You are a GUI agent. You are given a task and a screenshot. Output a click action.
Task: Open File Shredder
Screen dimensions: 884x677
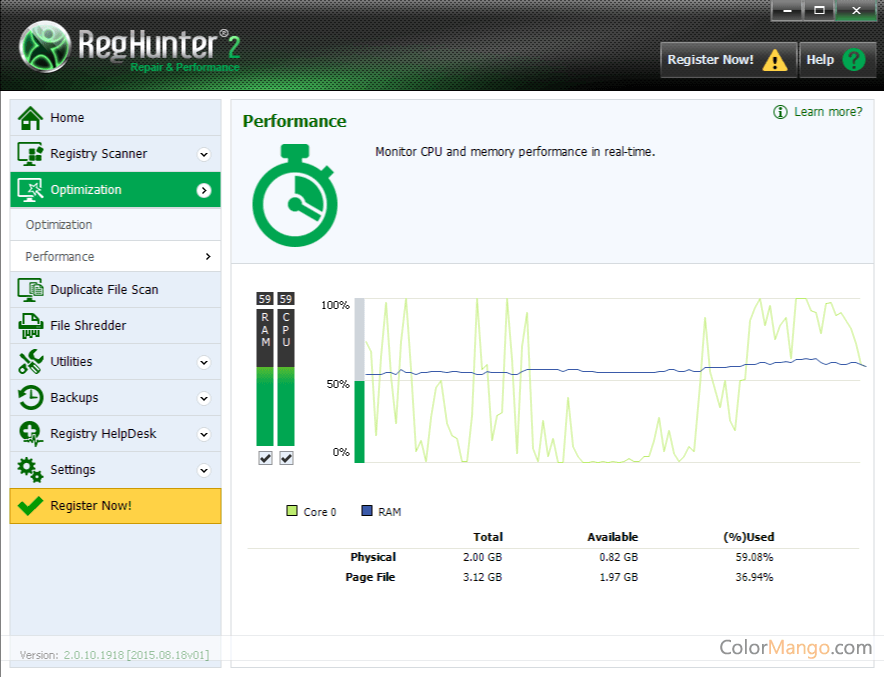coord(116,326)
